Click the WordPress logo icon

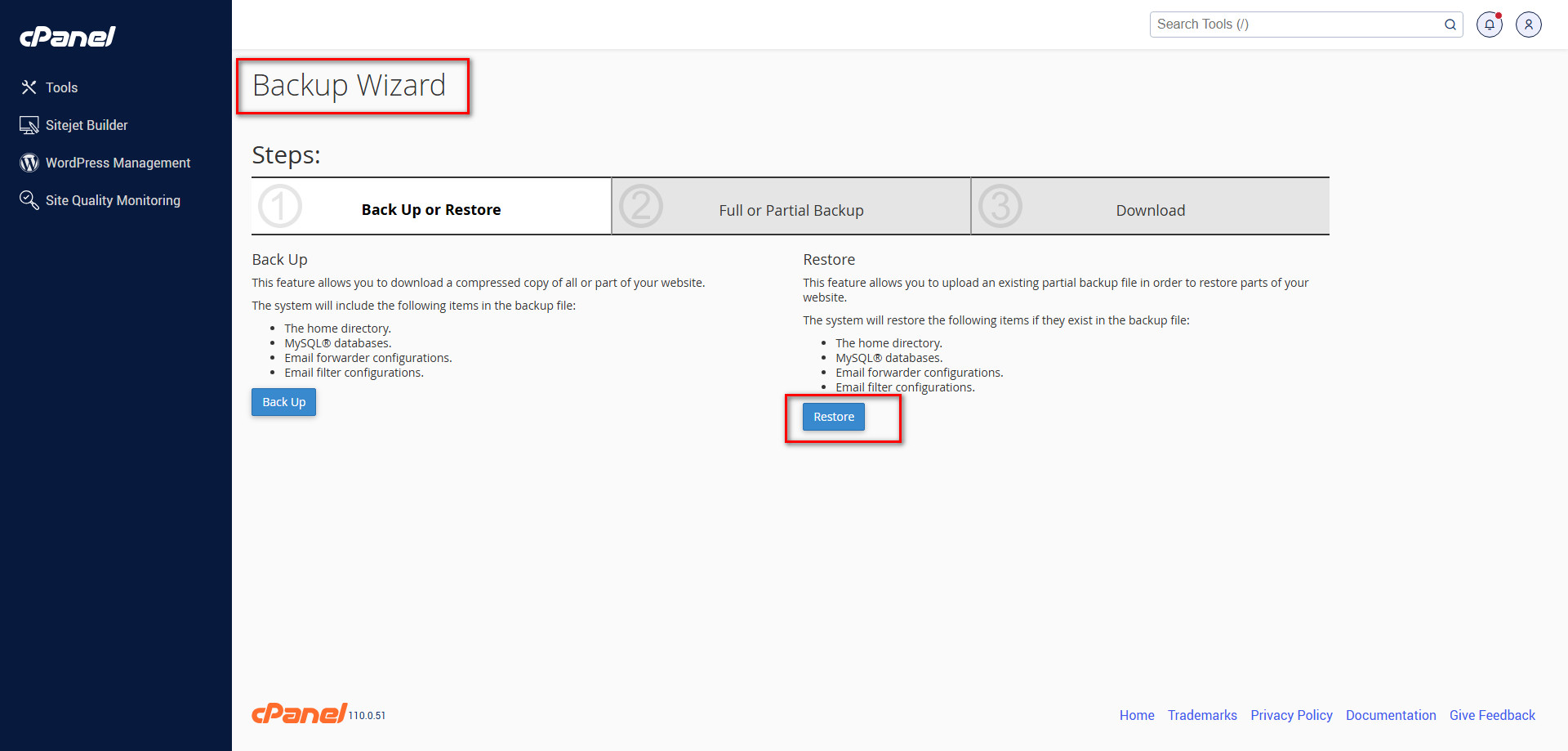point(29,163)
